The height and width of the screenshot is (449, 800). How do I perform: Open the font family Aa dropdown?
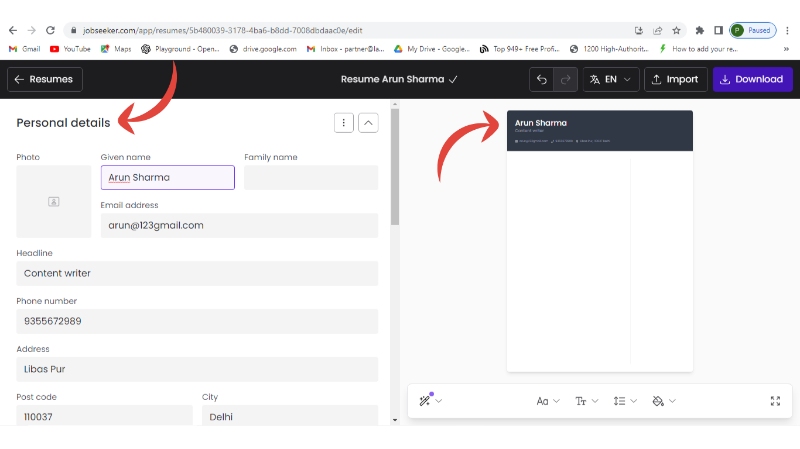tap(548, 401)
